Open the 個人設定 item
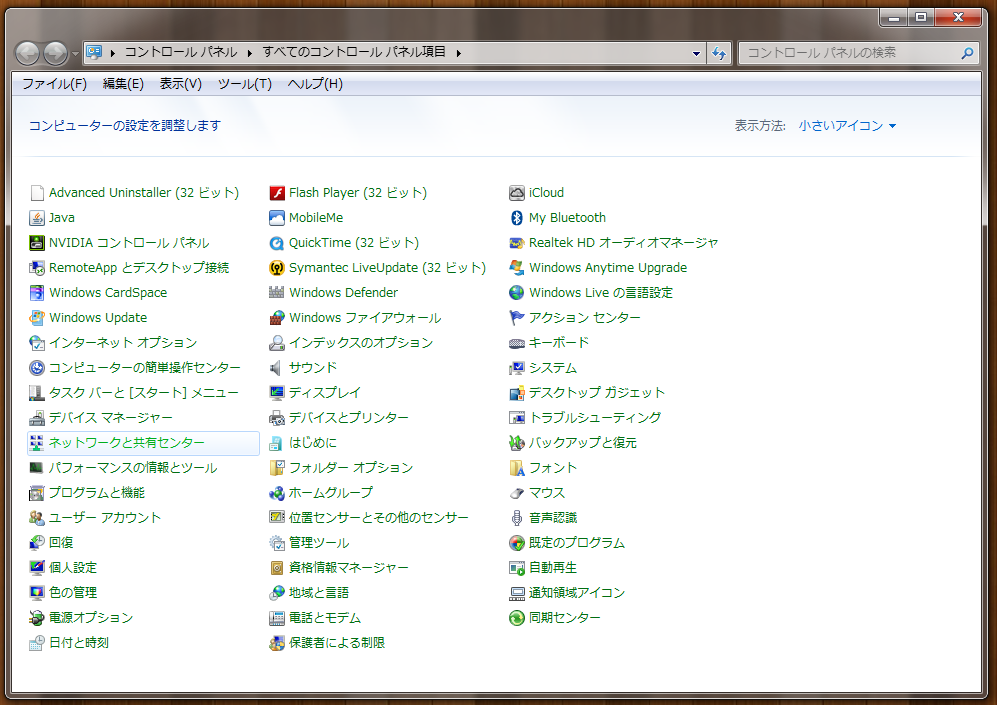The width and height of the screenshot is (997, 705). click(x=73, y=568)
